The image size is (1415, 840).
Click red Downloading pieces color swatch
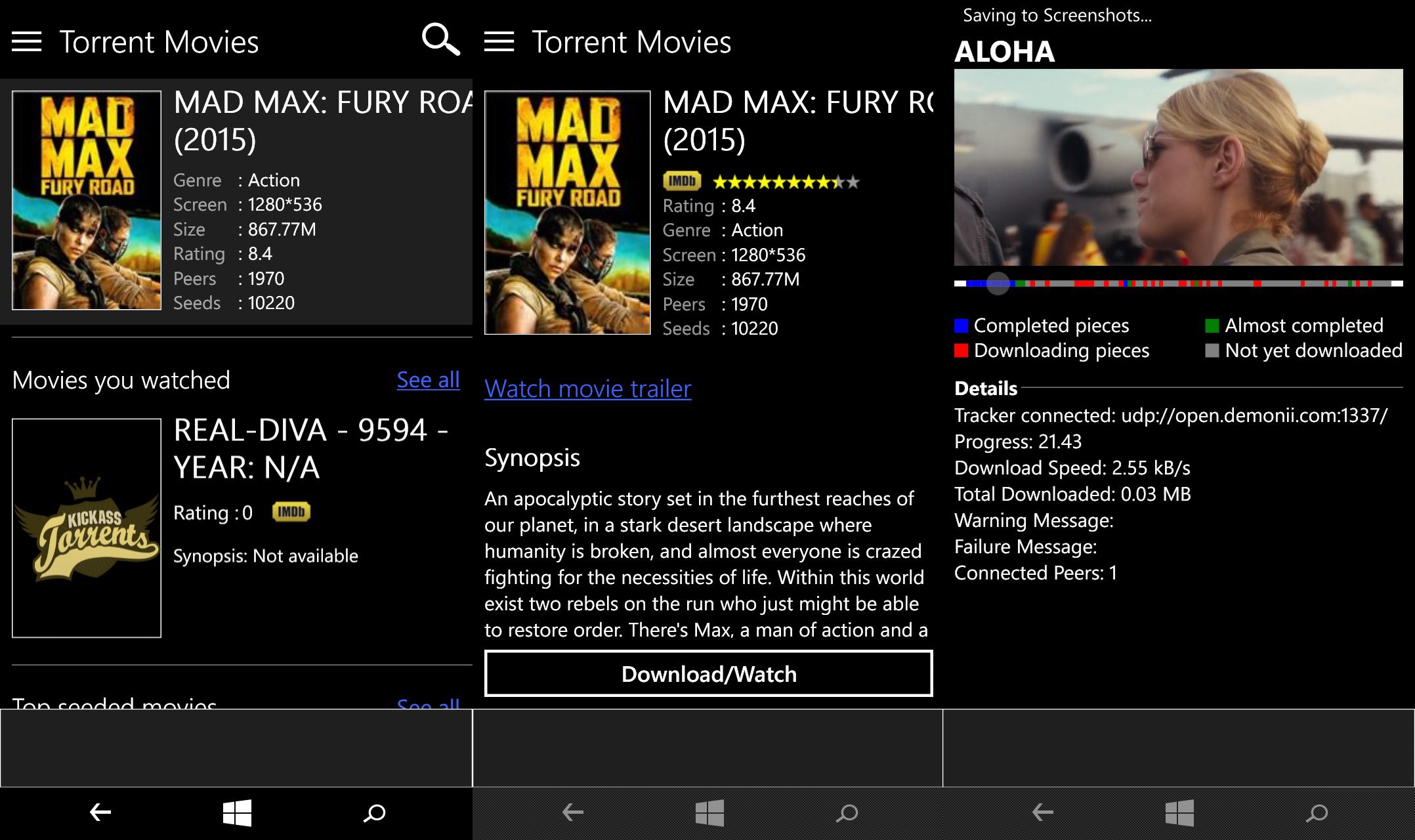tap(961, 350)
